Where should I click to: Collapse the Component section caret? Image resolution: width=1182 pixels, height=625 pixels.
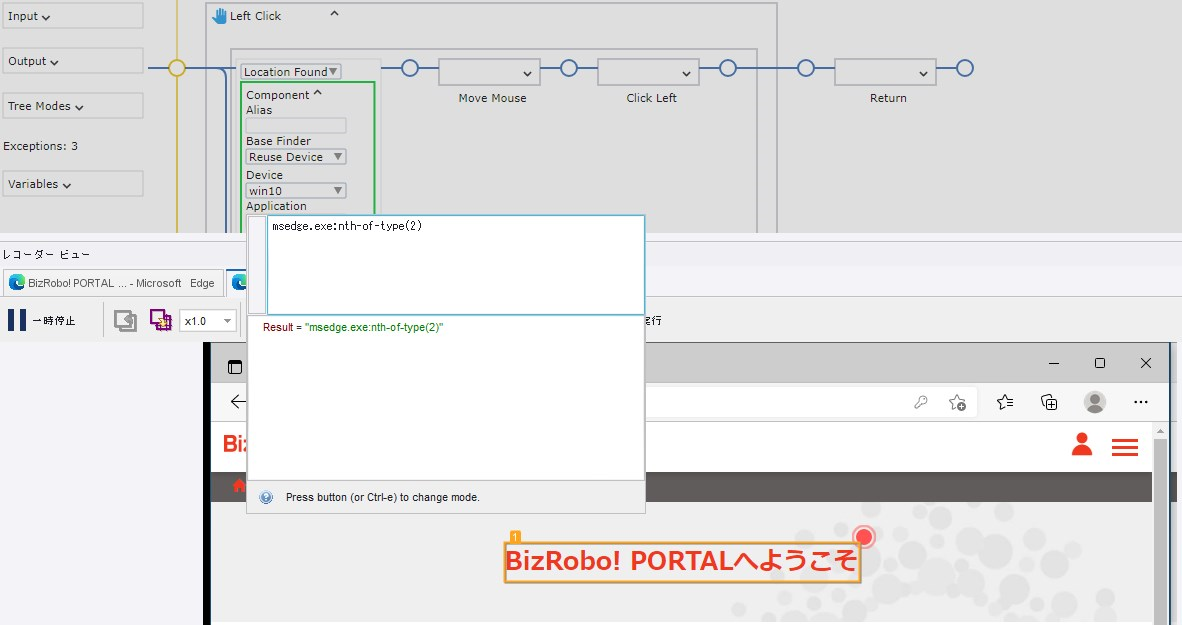pyautogui.click(x=317, y=93)
